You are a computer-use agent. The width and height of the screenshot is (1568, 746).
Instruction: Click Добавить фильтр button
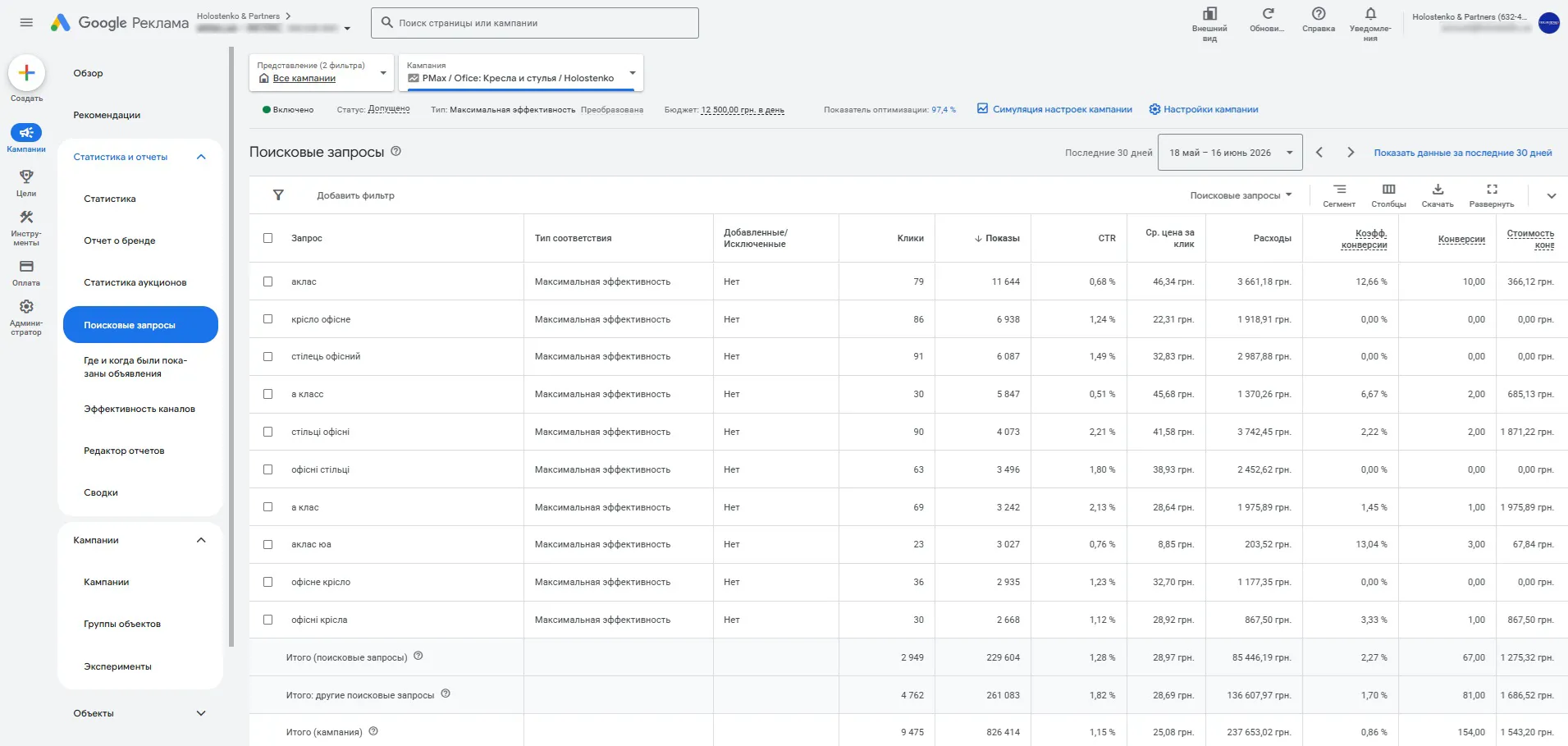tap(355, 195)
